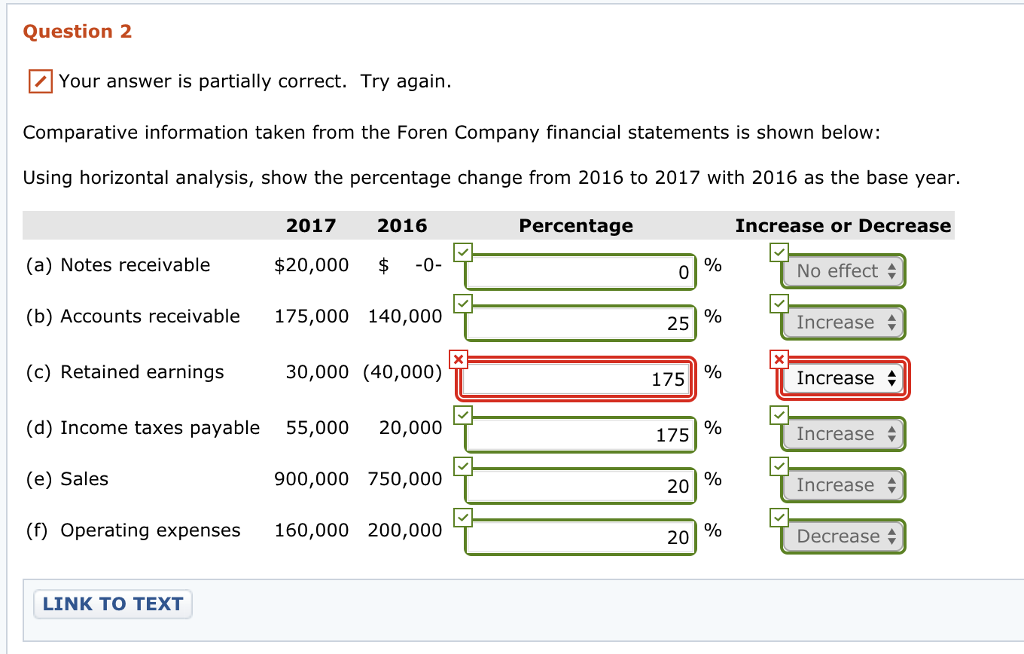Click the Question 2 heading

pyautogui.click(x=77, y=31)
